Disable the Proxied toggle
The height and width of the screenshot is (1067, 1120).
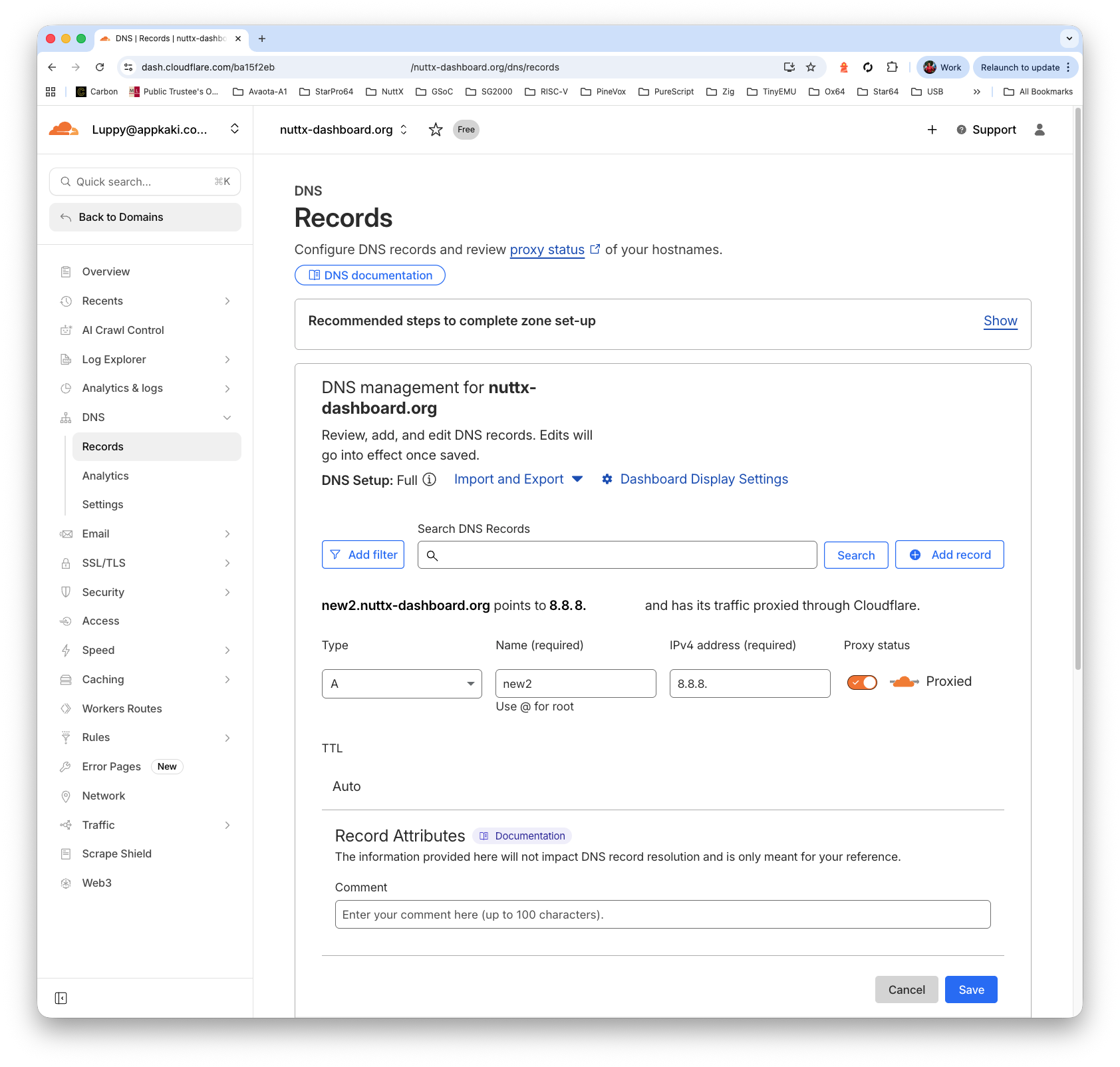(862, 682)
